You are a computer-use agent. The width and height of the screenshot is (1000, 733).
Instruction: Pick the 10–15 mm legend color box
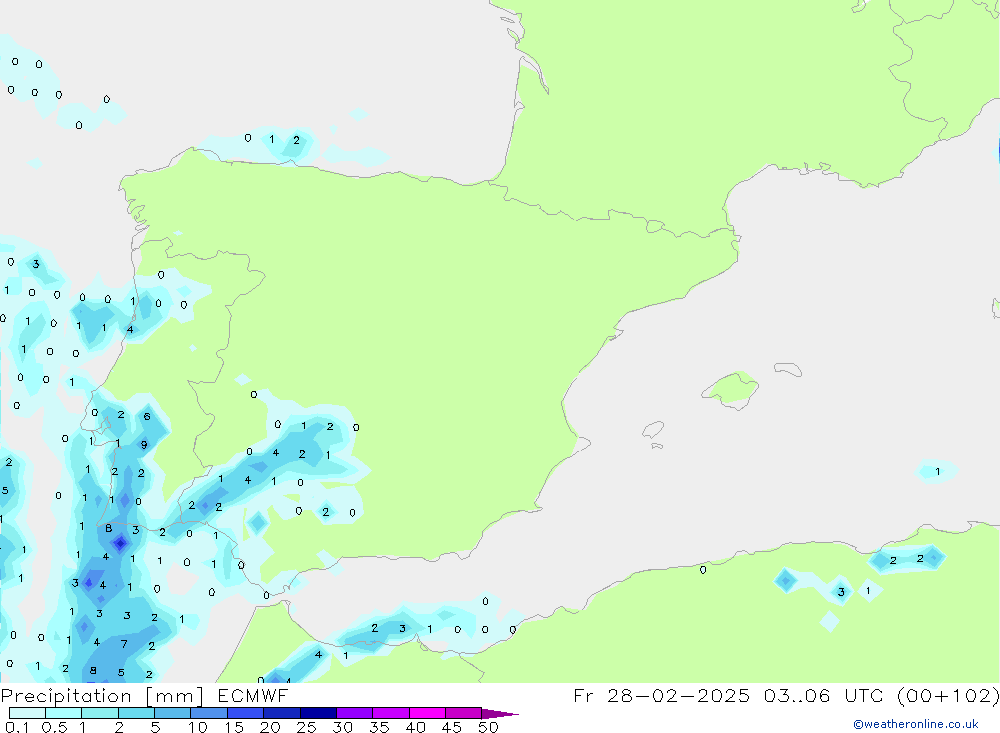click(x=209, y=713)
